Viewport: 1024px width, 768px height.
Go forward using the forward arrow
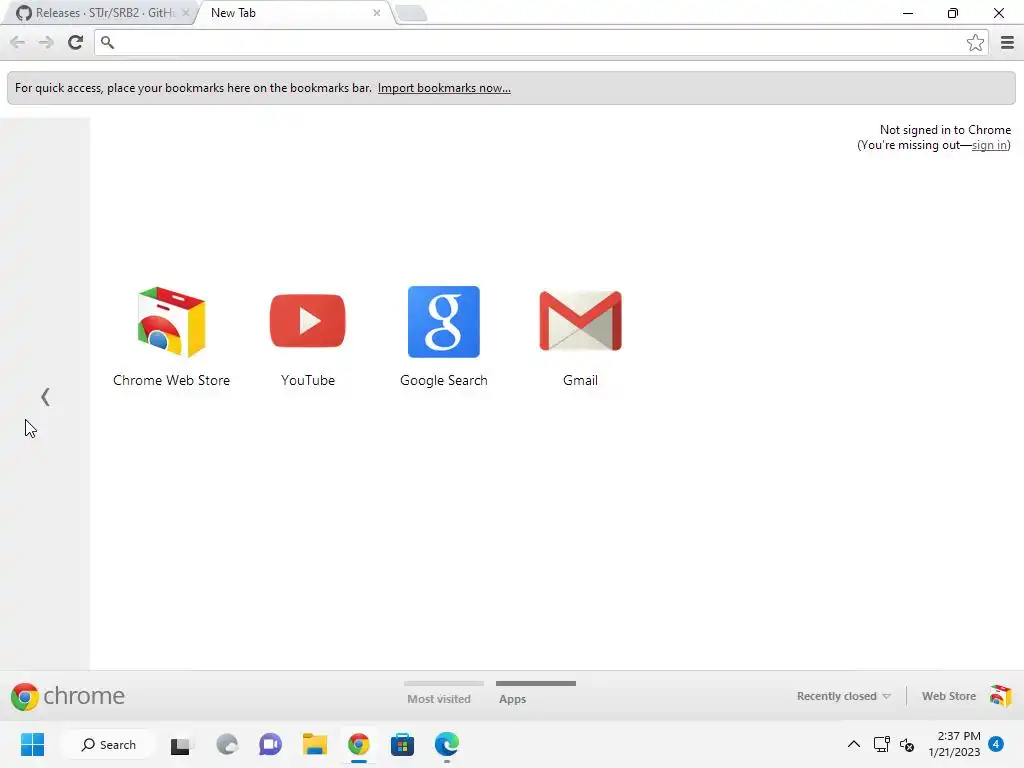(x=46, y=42)
